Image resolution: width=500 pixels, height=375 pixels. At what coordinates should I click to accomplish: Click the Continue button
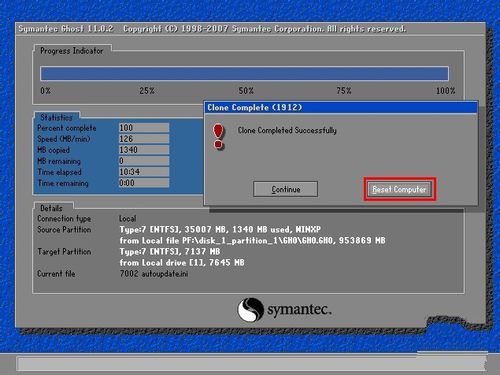tap(285, 189)
